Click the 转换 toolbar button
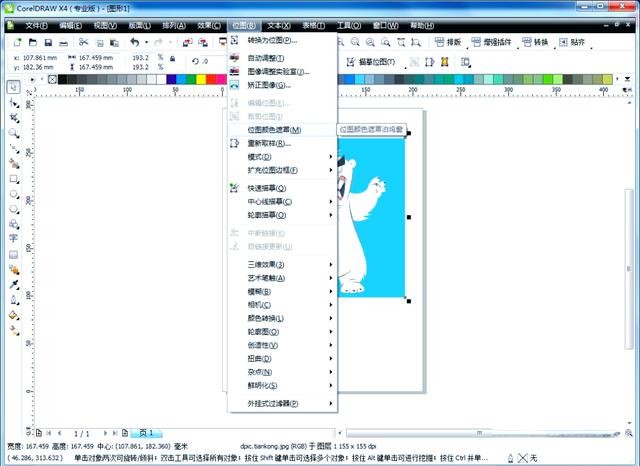 pos(535,42)
